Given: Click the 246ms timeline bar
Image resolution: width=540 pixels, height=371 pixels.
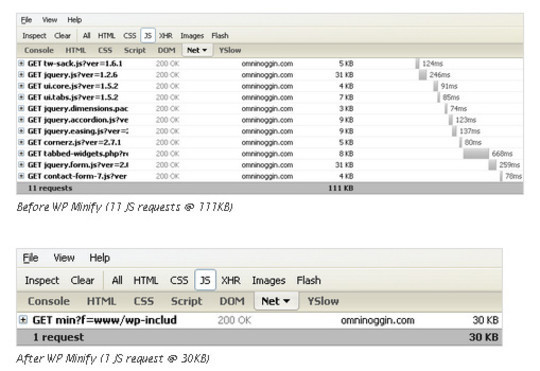Looking at the screenshot, I should point(423,75).
